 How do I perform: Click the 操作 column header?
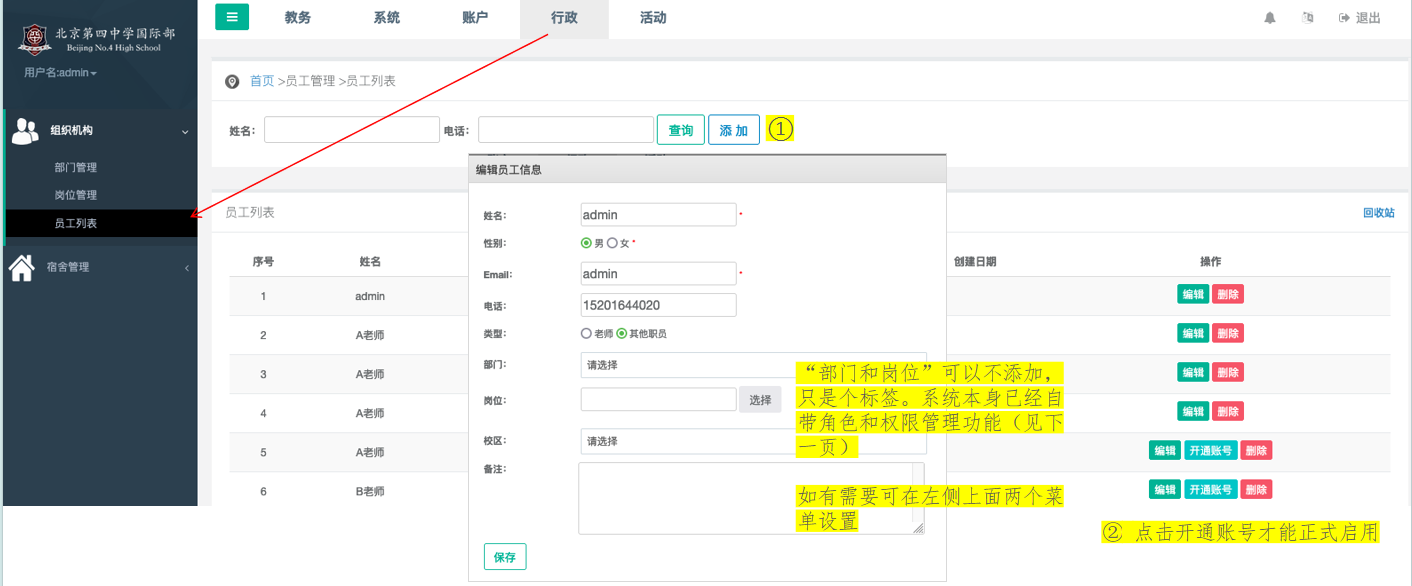point(1210,261)
